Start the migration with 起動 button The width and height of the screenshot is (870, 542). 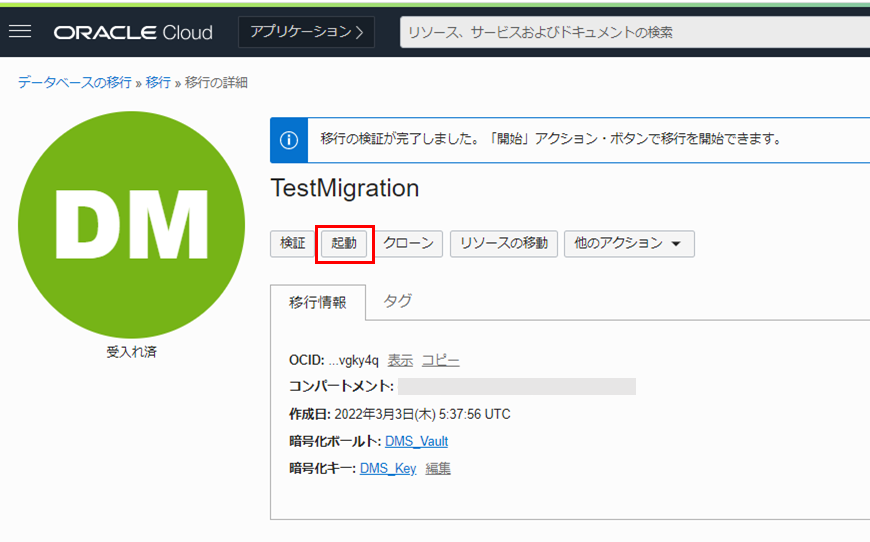[x=344, y=243]
